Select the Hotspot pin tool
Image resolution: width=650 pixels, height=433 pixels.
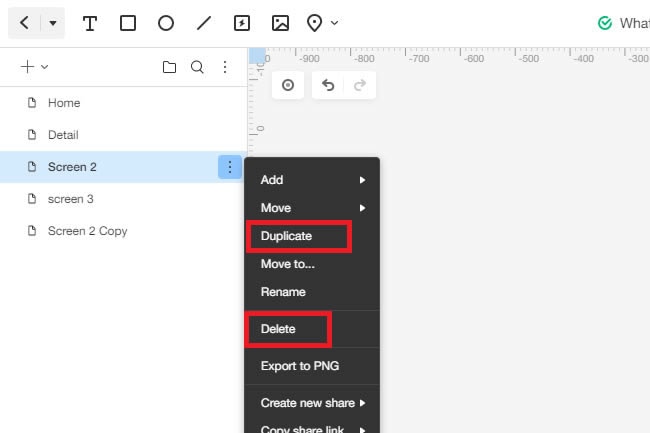(x=314, y=23)
